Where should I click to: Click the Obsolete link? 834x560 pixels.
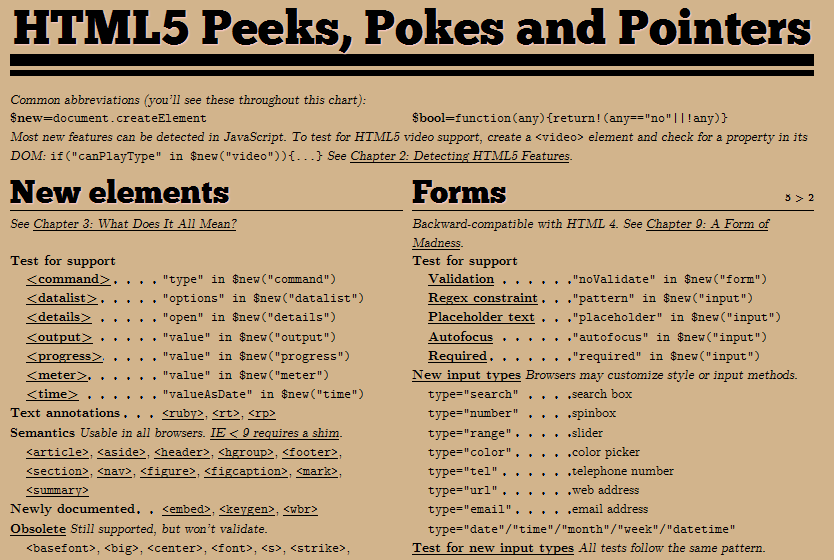(38, 529)
